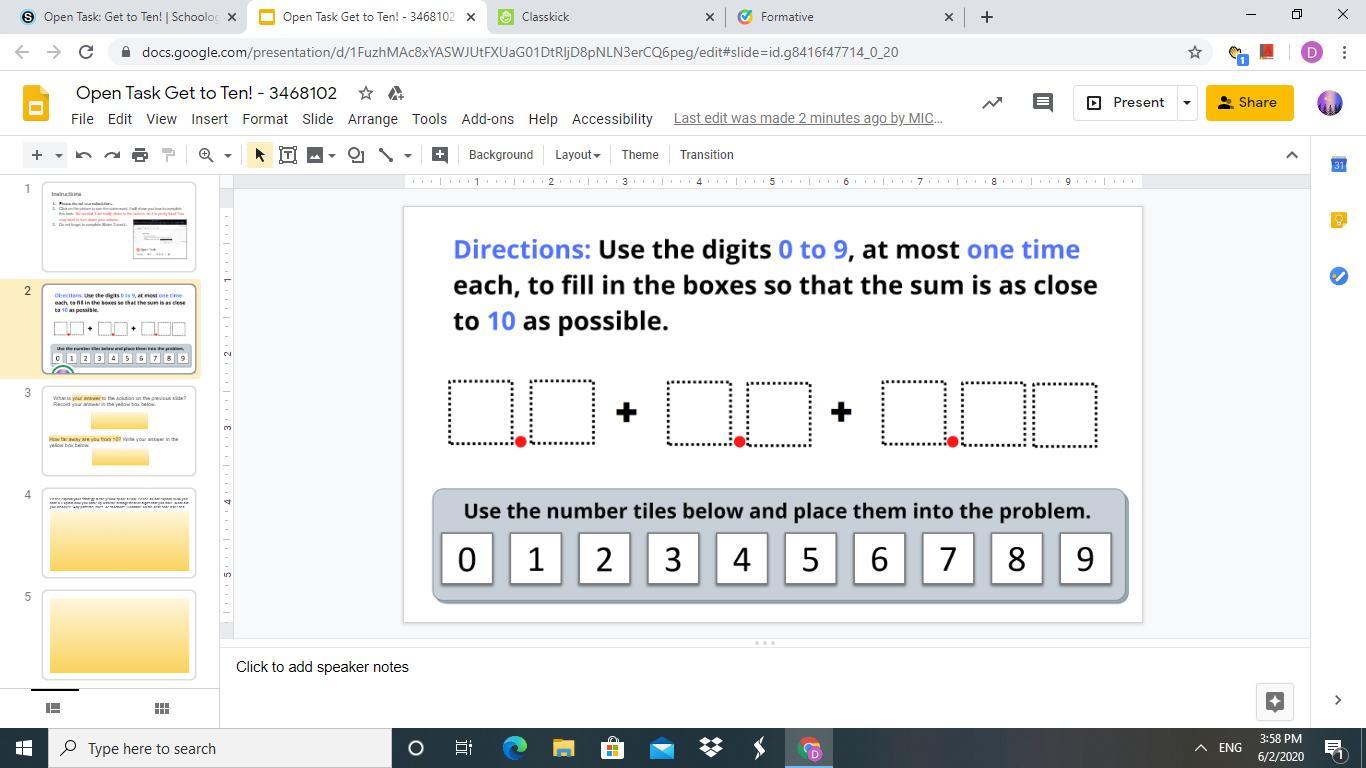Open the last edit history link
1366x768 pixels.
pyautogui.click(x=807, y=119)
